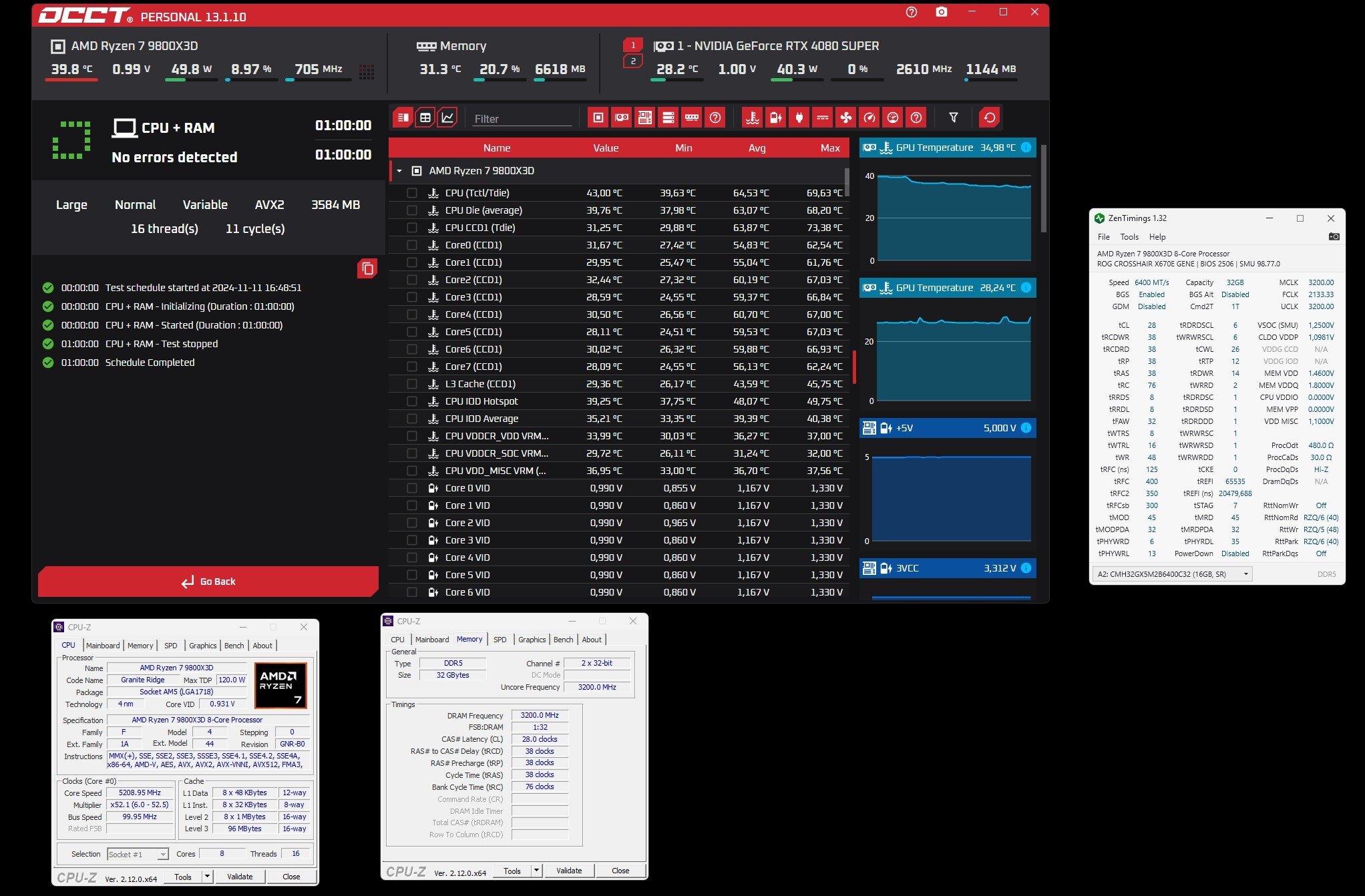Click ZenTimings screenshot camera icon
Screen dimensions: 1365x896
coord(1334,236)
